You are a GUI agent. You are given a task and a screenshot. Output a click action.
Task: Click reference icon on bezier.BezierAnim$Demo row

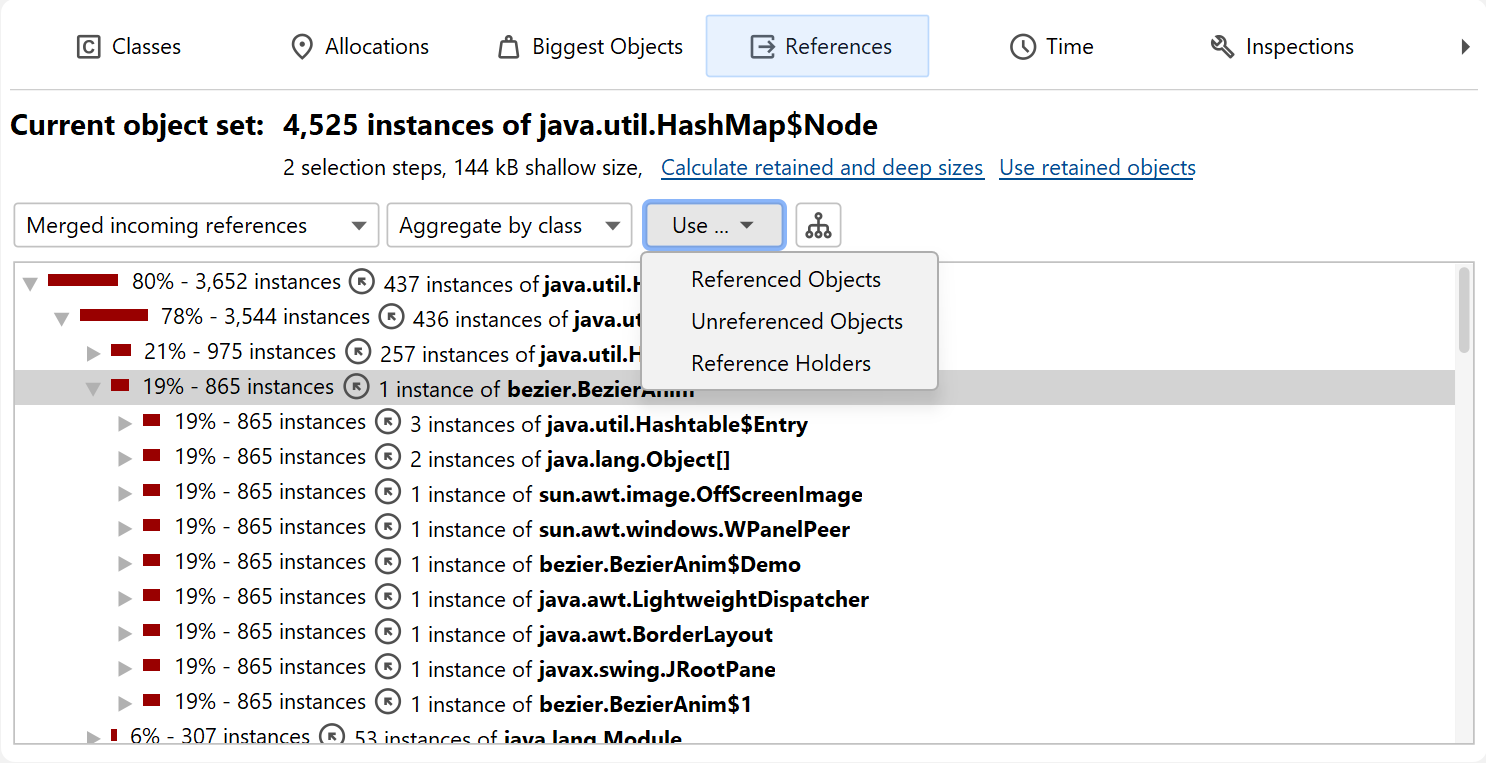tap(388, 563)
